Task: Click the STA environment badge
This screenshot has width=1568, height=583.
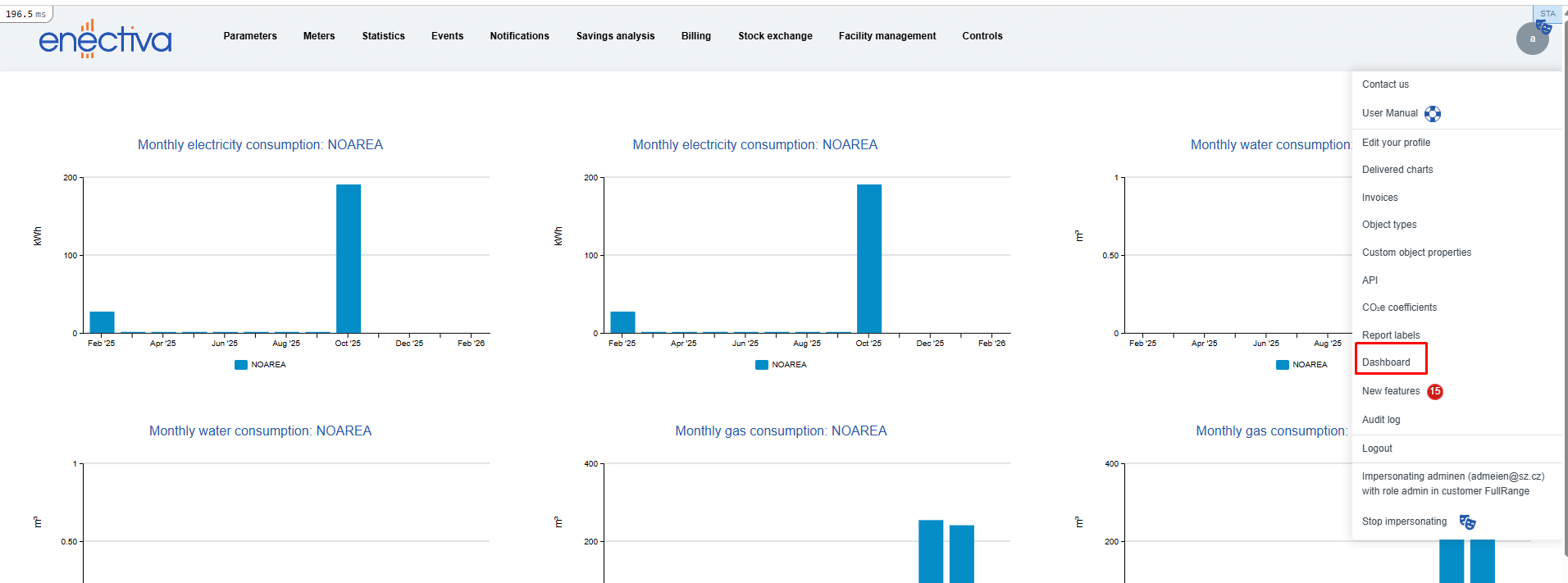Action: (x=1547, y=13)
